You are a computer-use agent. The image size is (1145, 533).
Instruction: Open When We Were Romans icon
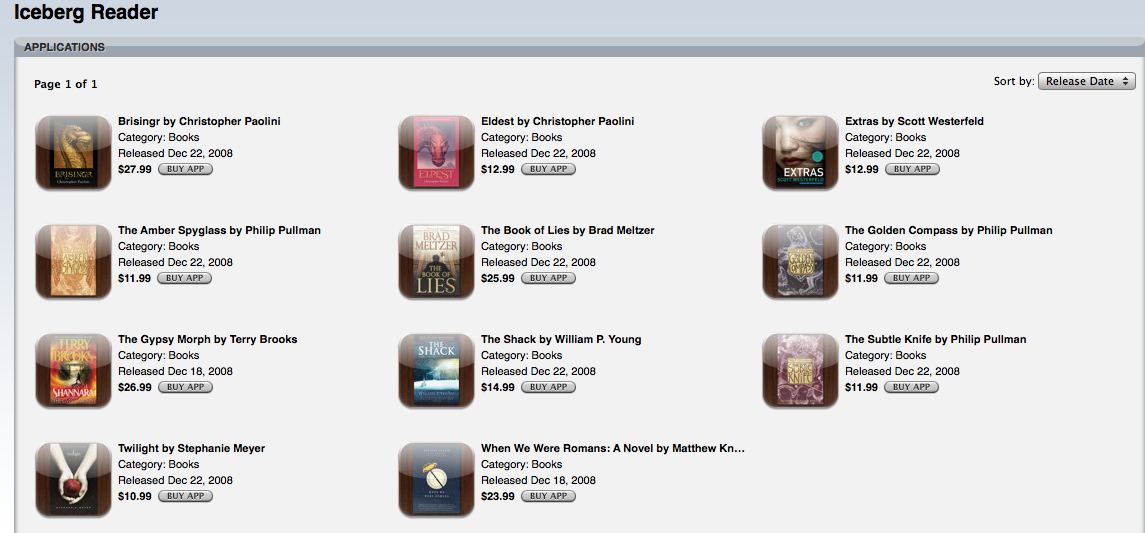(436, 480)
